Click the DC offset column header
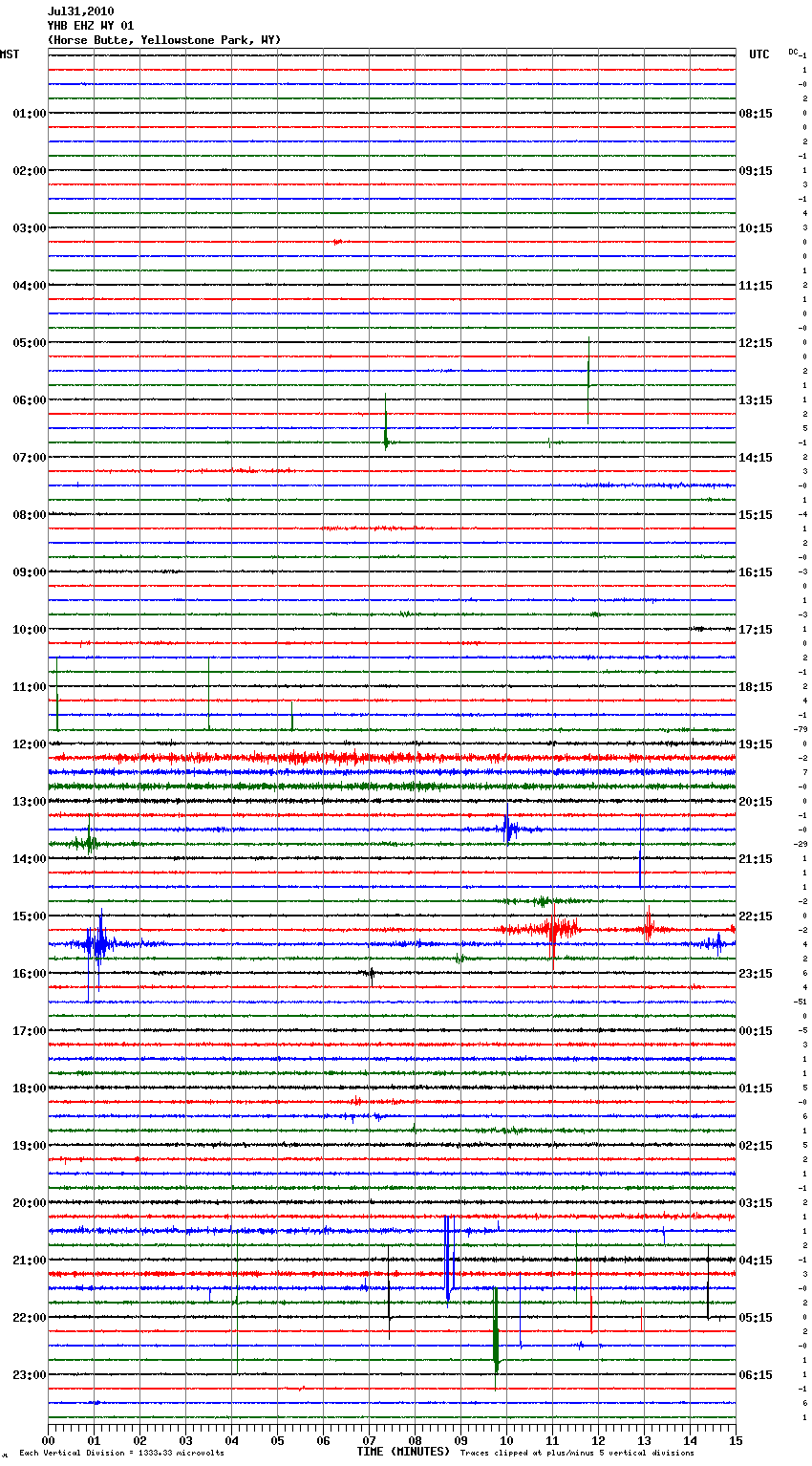 [793, 52]
